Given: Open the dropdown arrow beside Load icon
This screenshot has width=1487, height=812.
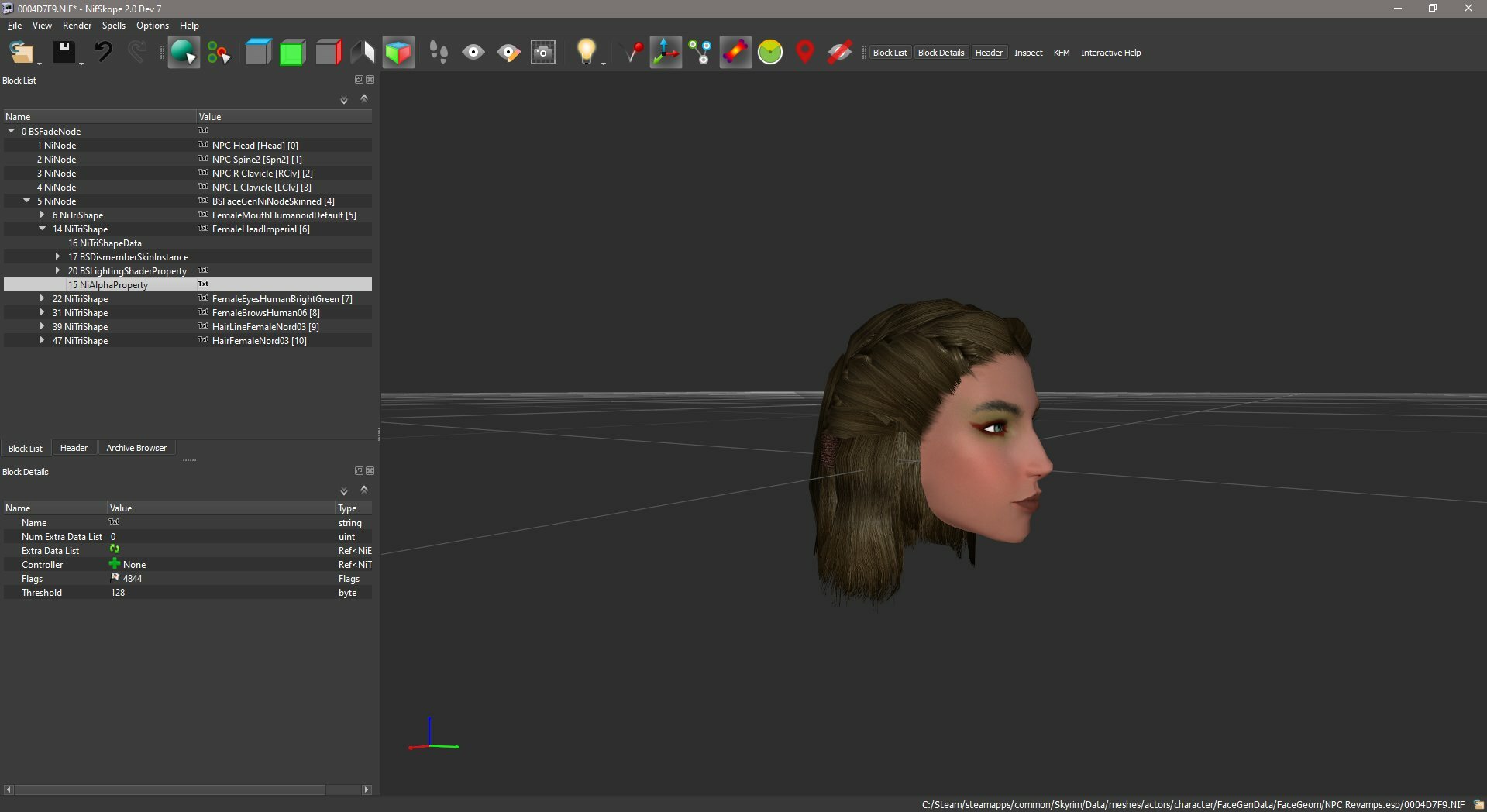Looking at the screenshot, I should [x=40, y=63].
